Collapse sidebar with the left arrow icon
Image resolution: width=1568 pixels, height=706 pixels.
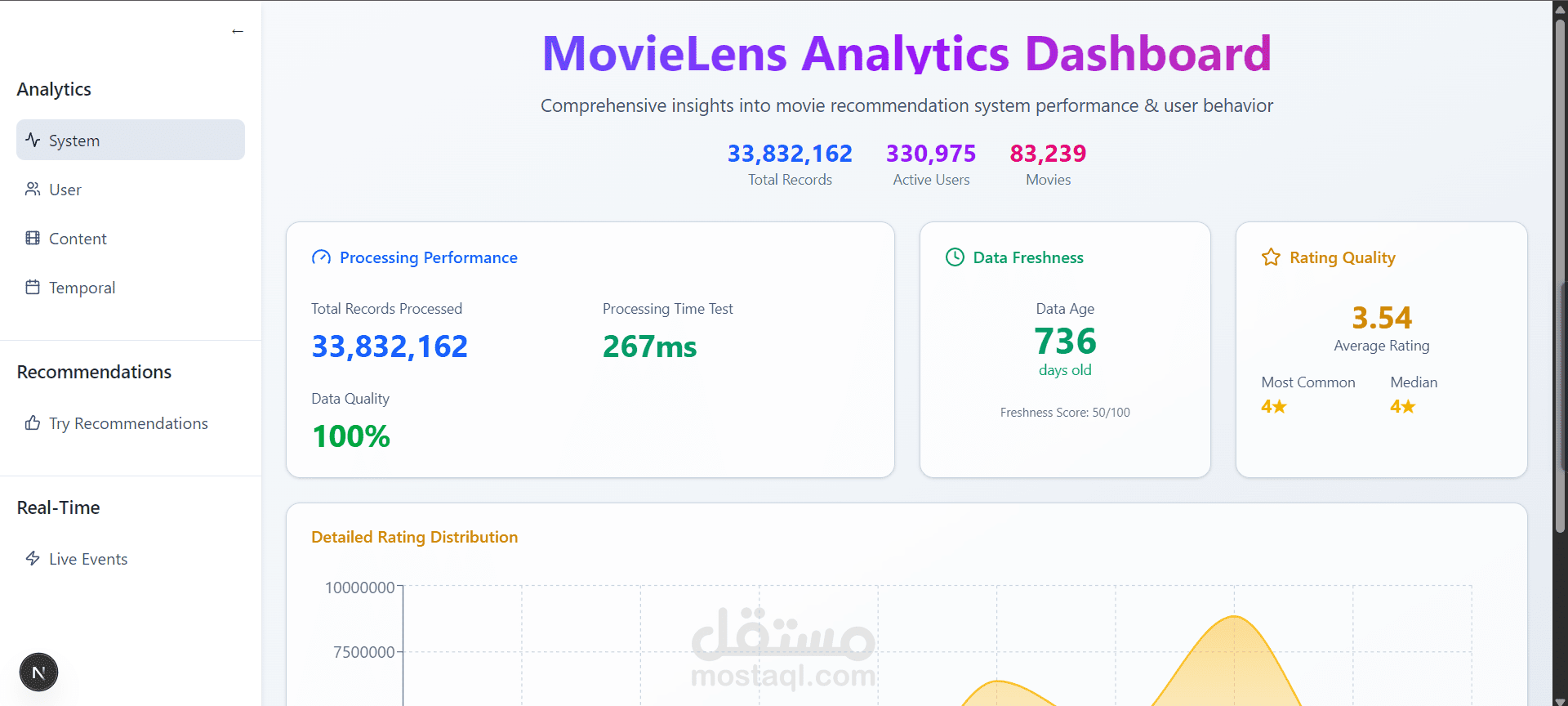pos(238,31)
